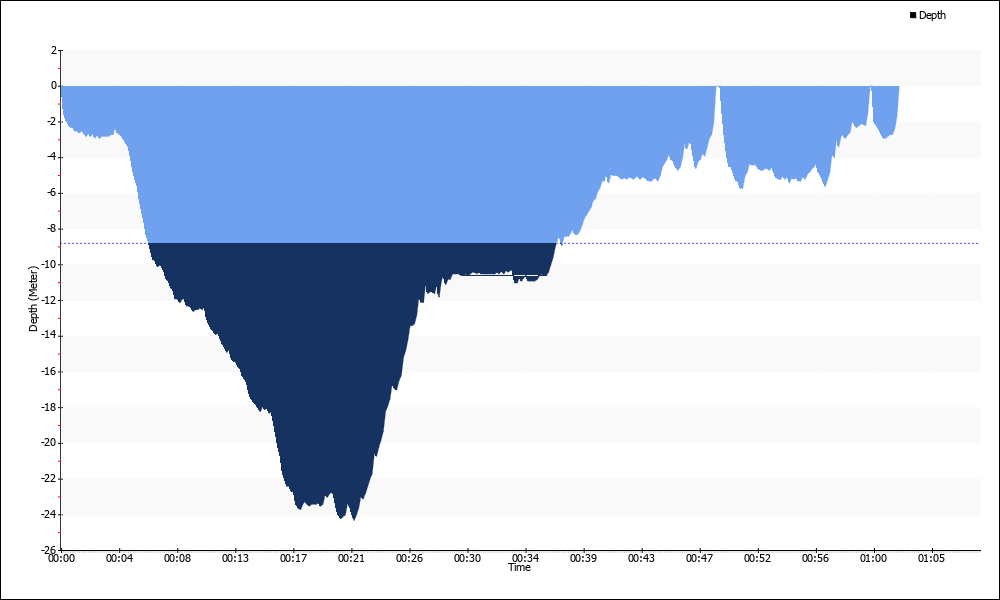Click the 'Depth (Meter)' axis title
Screen dimensions: 1000x600
(x=33, y=299)
